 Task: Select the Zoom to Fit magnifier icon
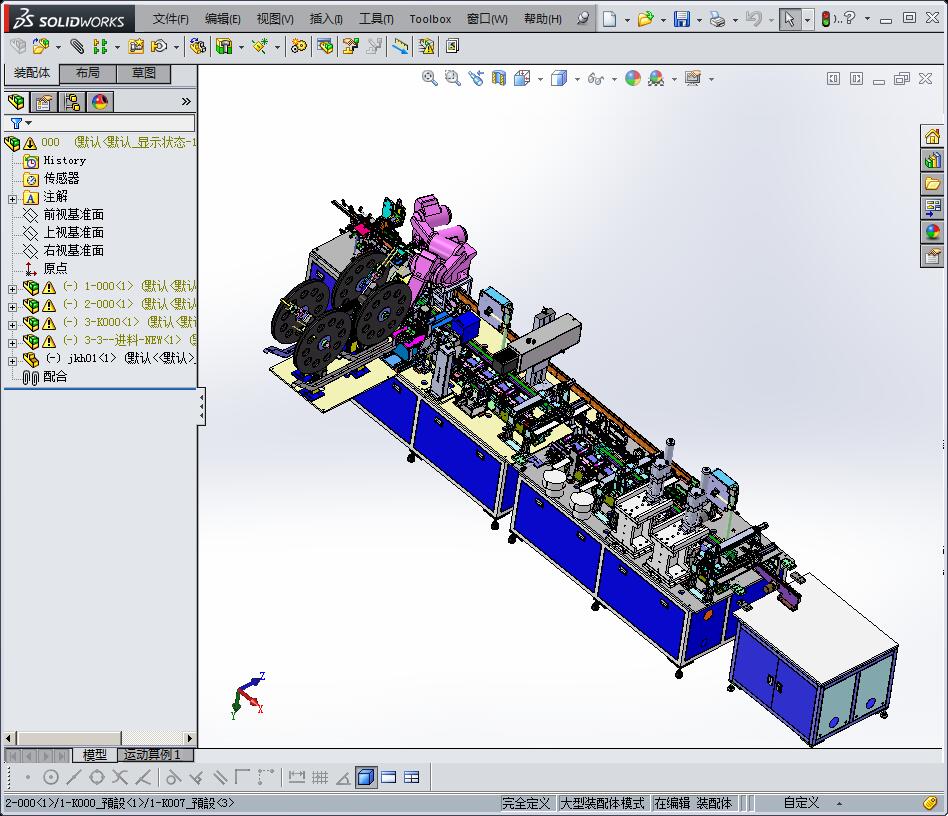430,78
